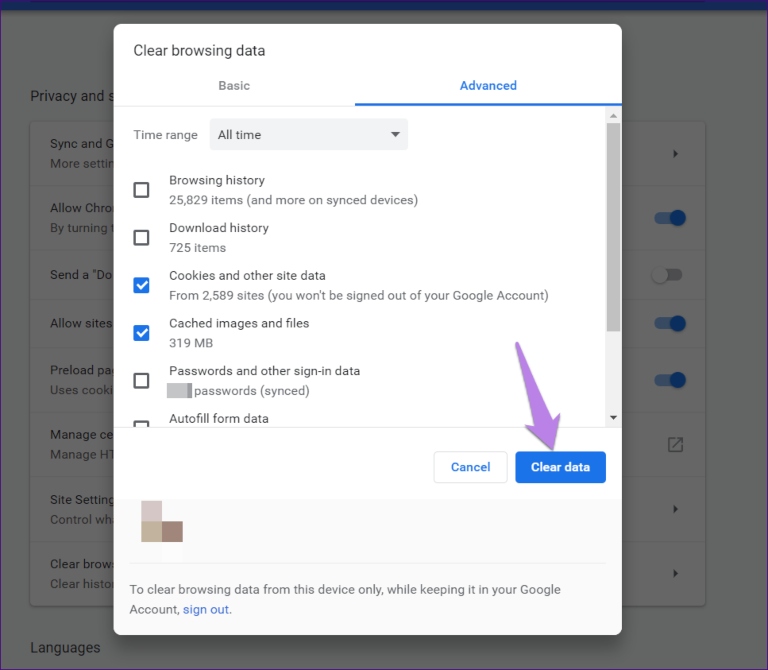Uncheck Cached images and files

click(142, 333)
